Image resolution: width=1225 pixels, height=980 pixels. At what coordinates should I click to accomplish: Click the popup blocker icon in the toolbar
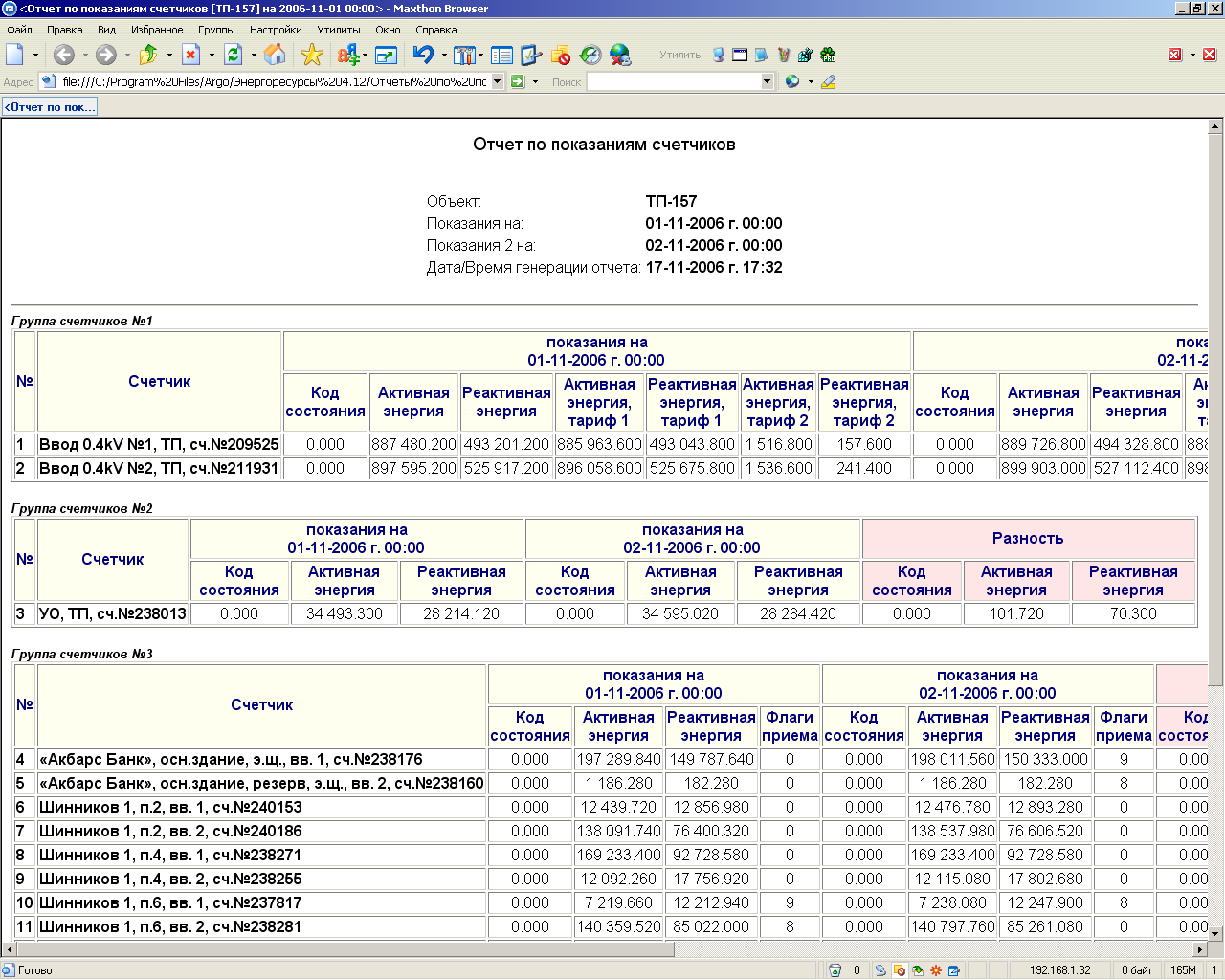coord(561,56)
